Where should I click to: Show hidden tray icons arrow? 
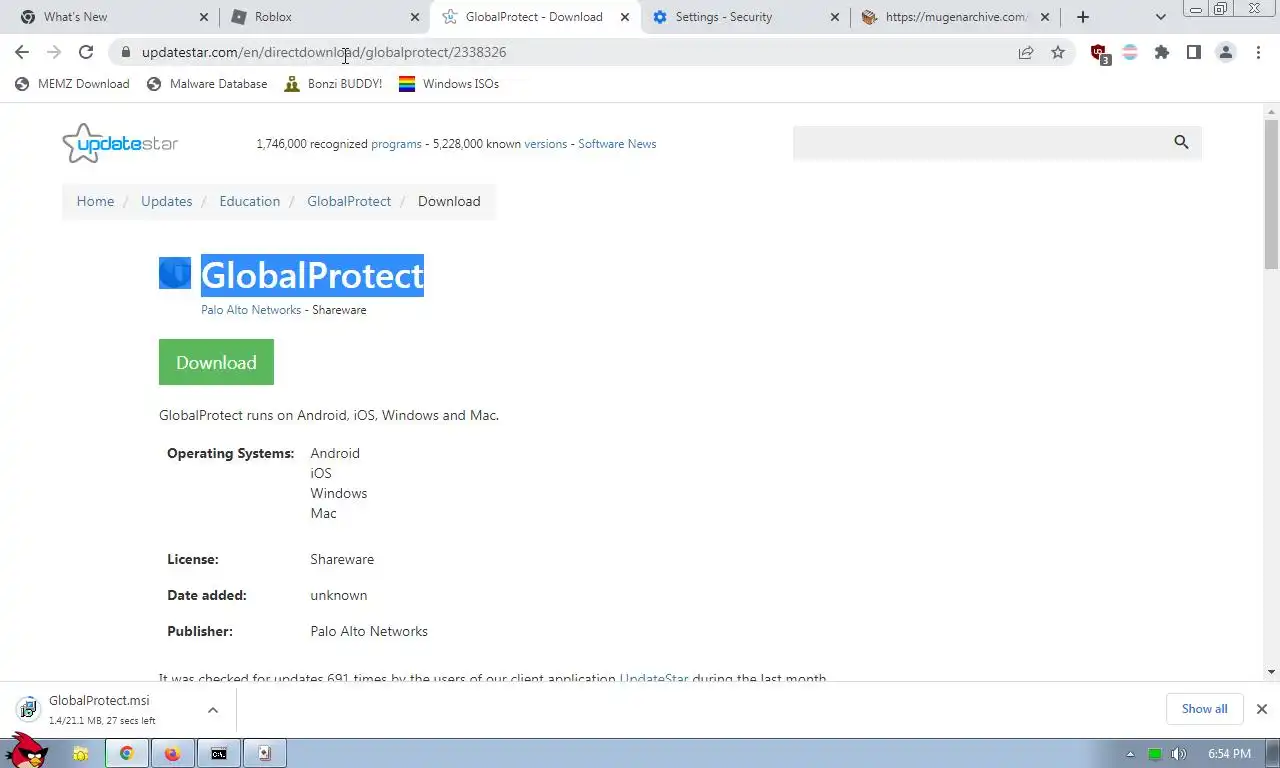point(1131,754)
